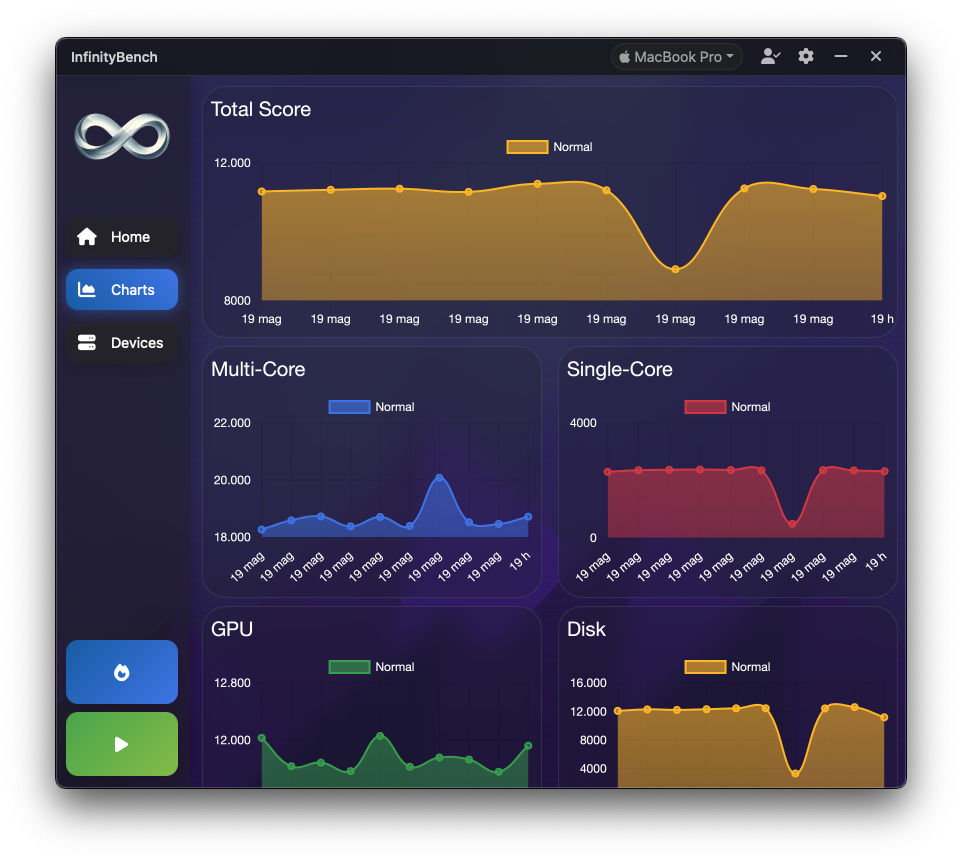This screenshot has width=962, height=862.
Task: Click the blue flame stress-test button
Action: 122,672
